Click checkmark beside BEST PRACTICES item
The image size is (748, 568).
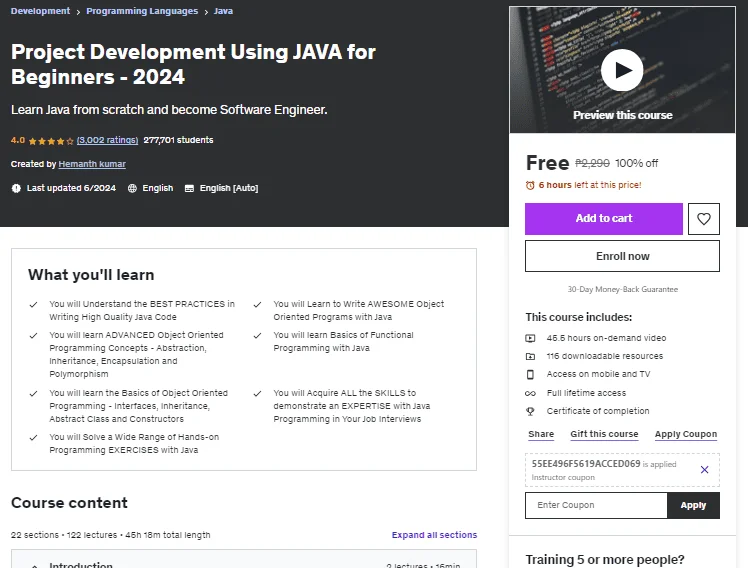[x=33, y=304]
